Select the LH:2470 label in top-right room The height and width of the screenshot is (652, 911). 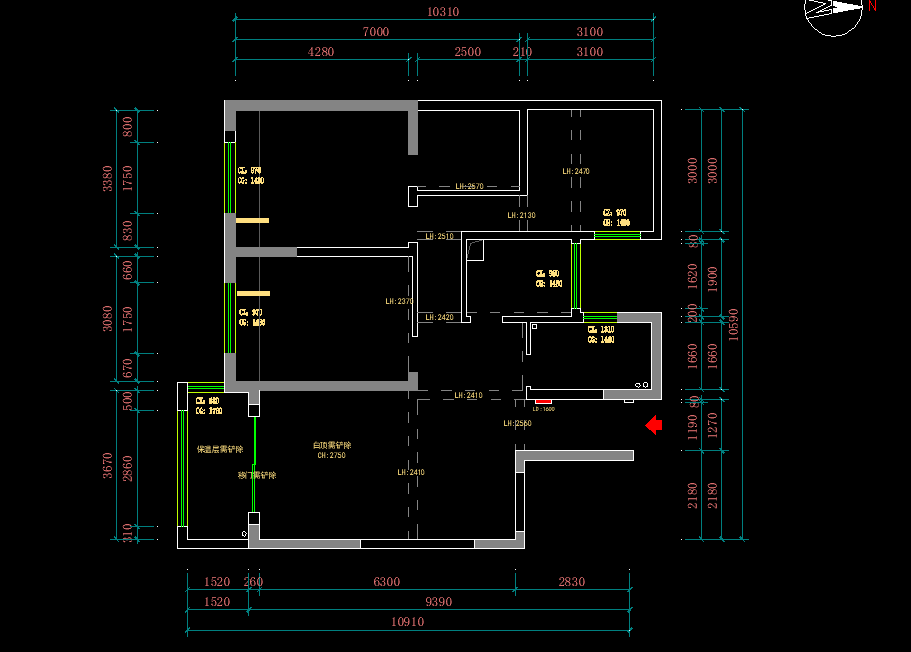pyautogui.click(x=576, y=171)
